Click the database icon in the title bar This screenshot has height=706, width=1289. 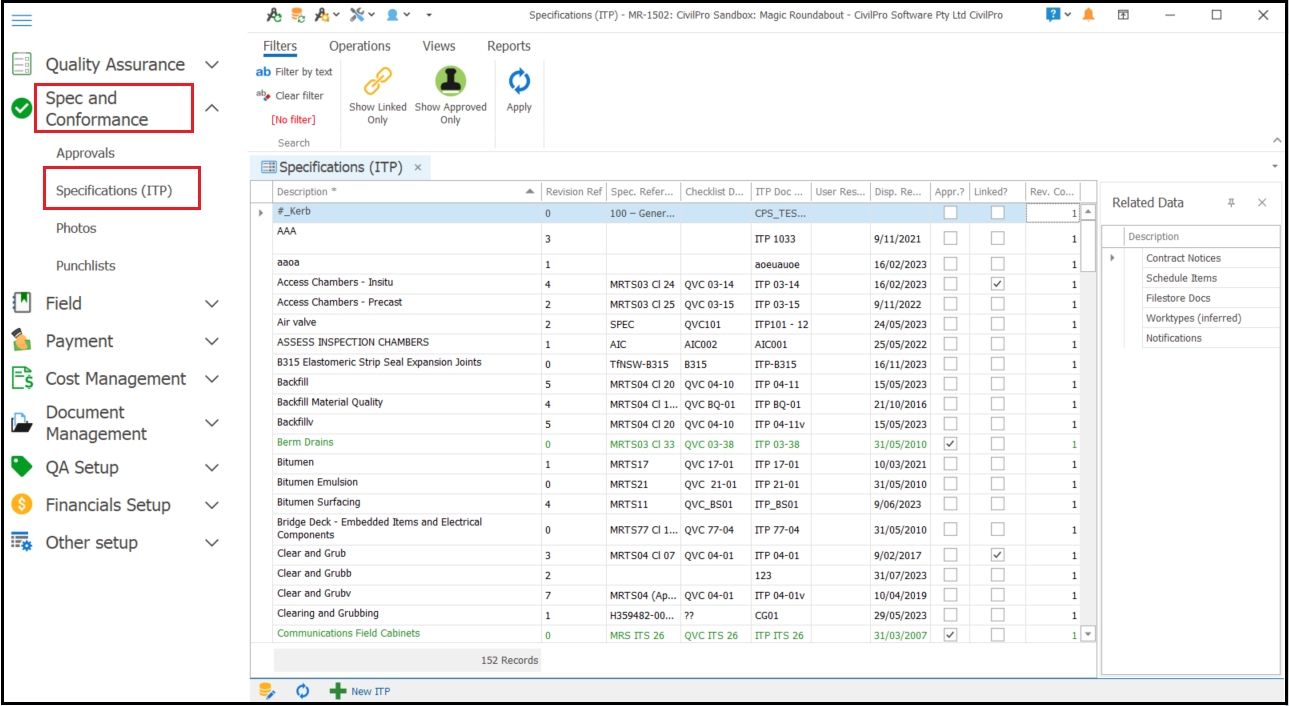click(298, 15)
